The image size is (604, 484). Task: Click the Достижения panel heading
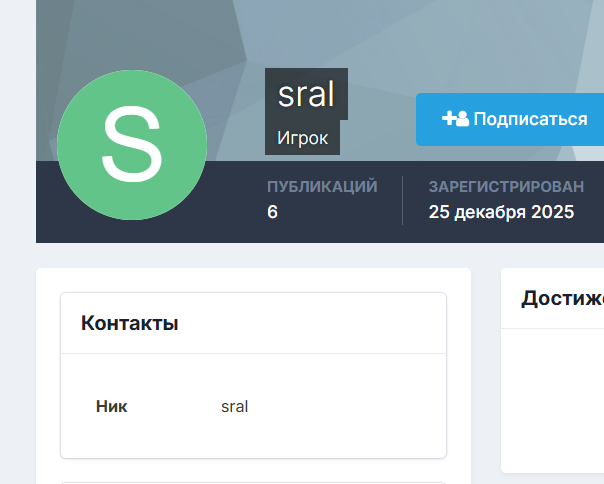(562, 299)
